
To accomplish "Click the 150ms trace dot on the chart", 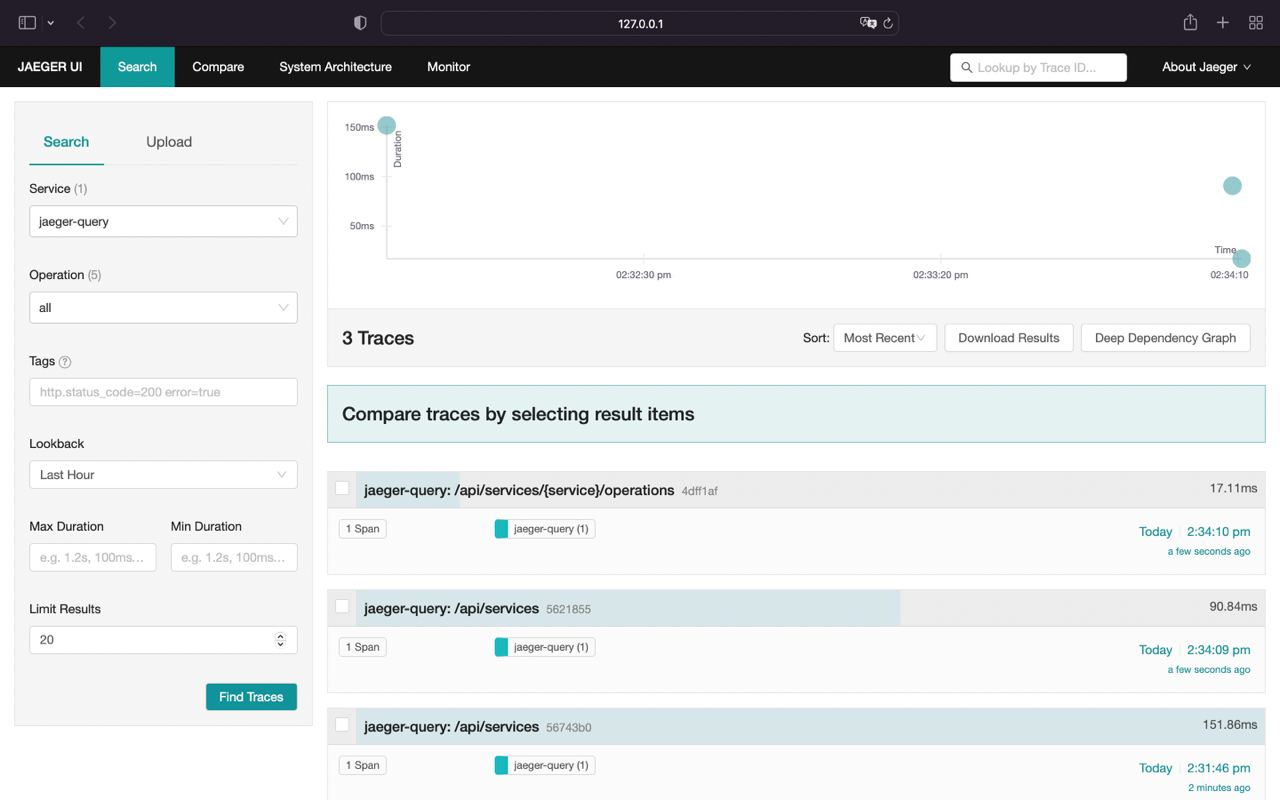I will (387, 125).
